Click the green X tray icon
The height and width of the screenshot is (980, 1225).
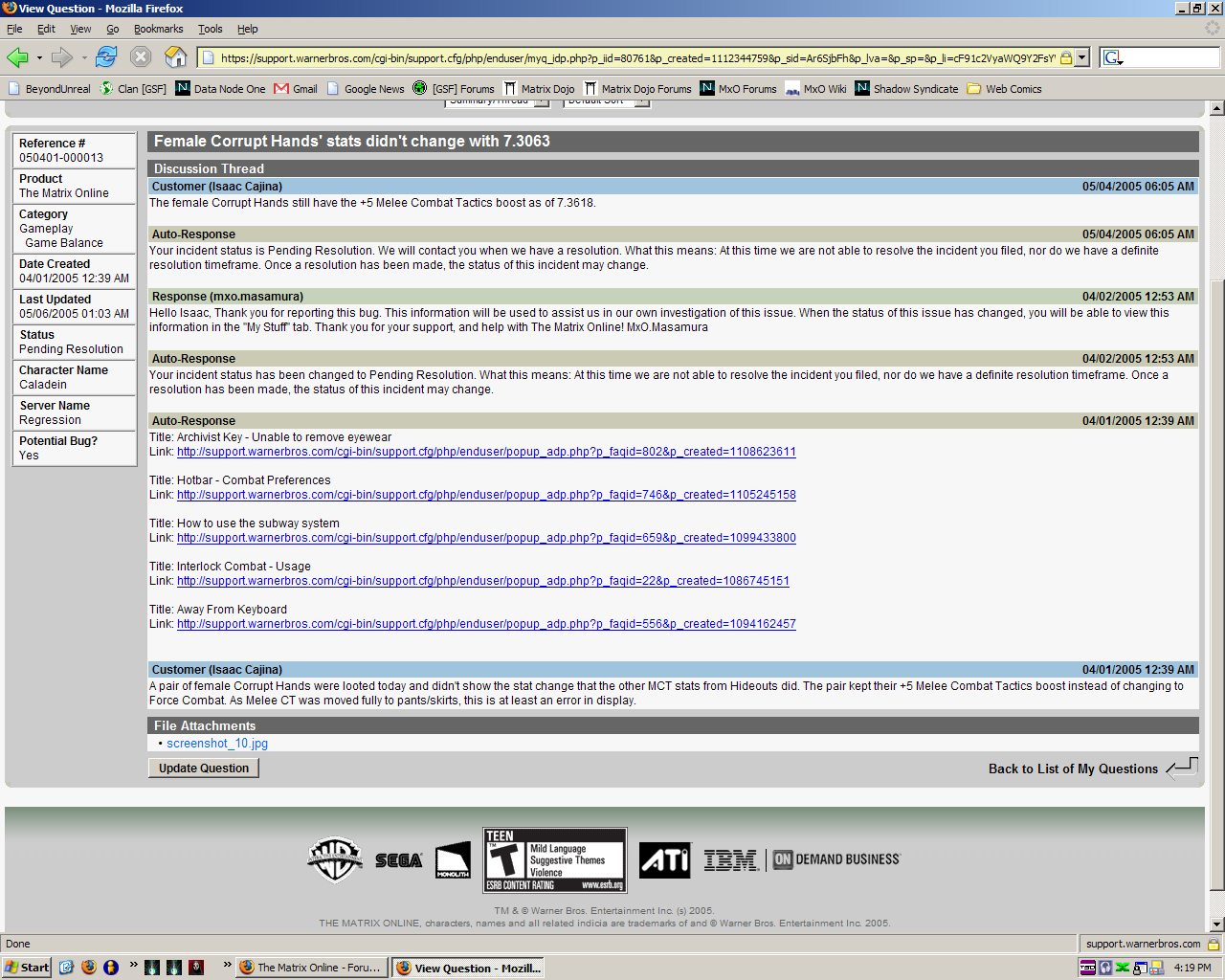click(1123, 968)
